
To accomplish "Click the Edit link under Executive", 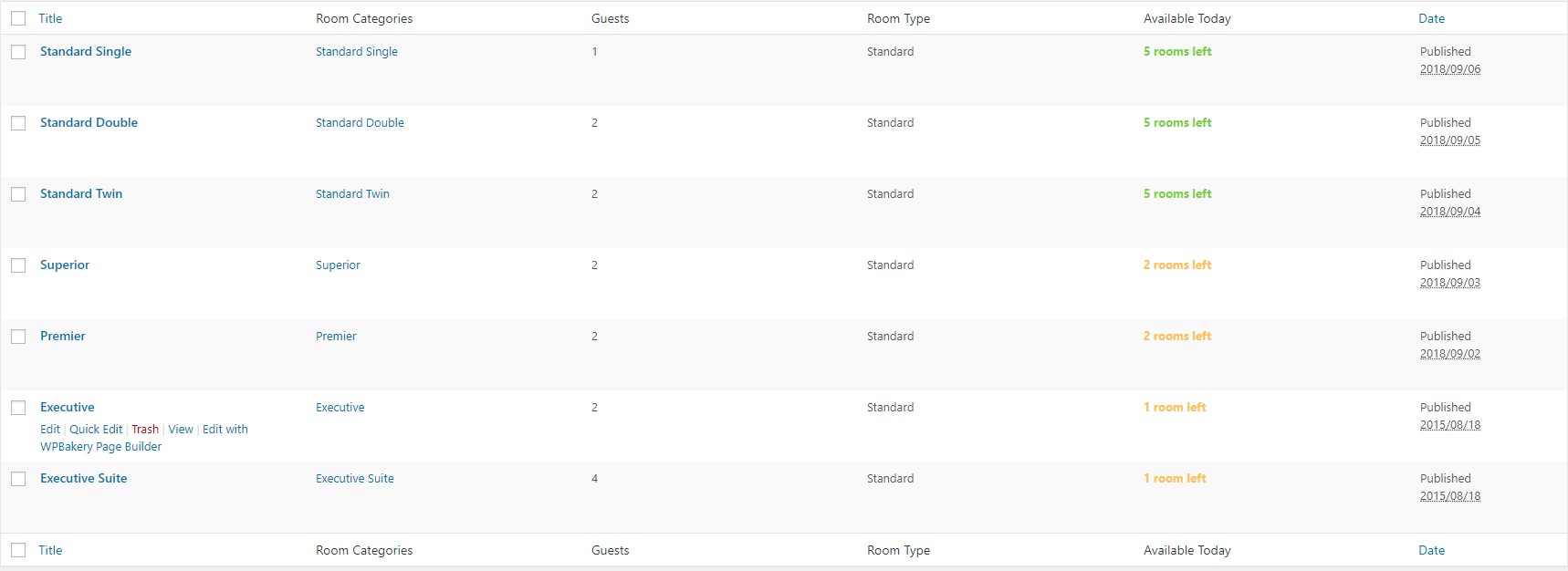I will click(50, 429).
